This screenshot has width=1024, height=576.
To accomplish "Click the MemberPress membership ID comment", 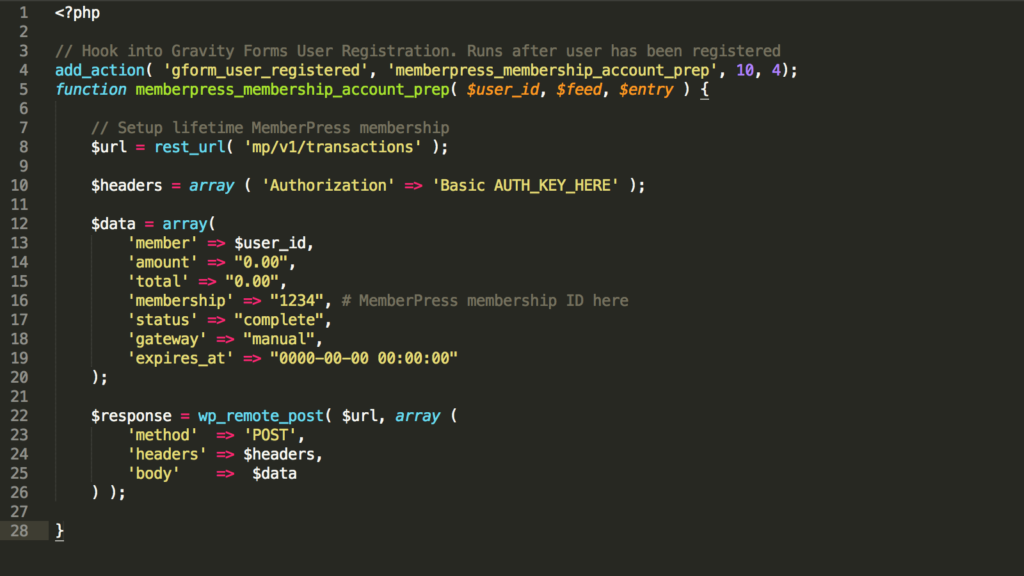I will point(485,300).
